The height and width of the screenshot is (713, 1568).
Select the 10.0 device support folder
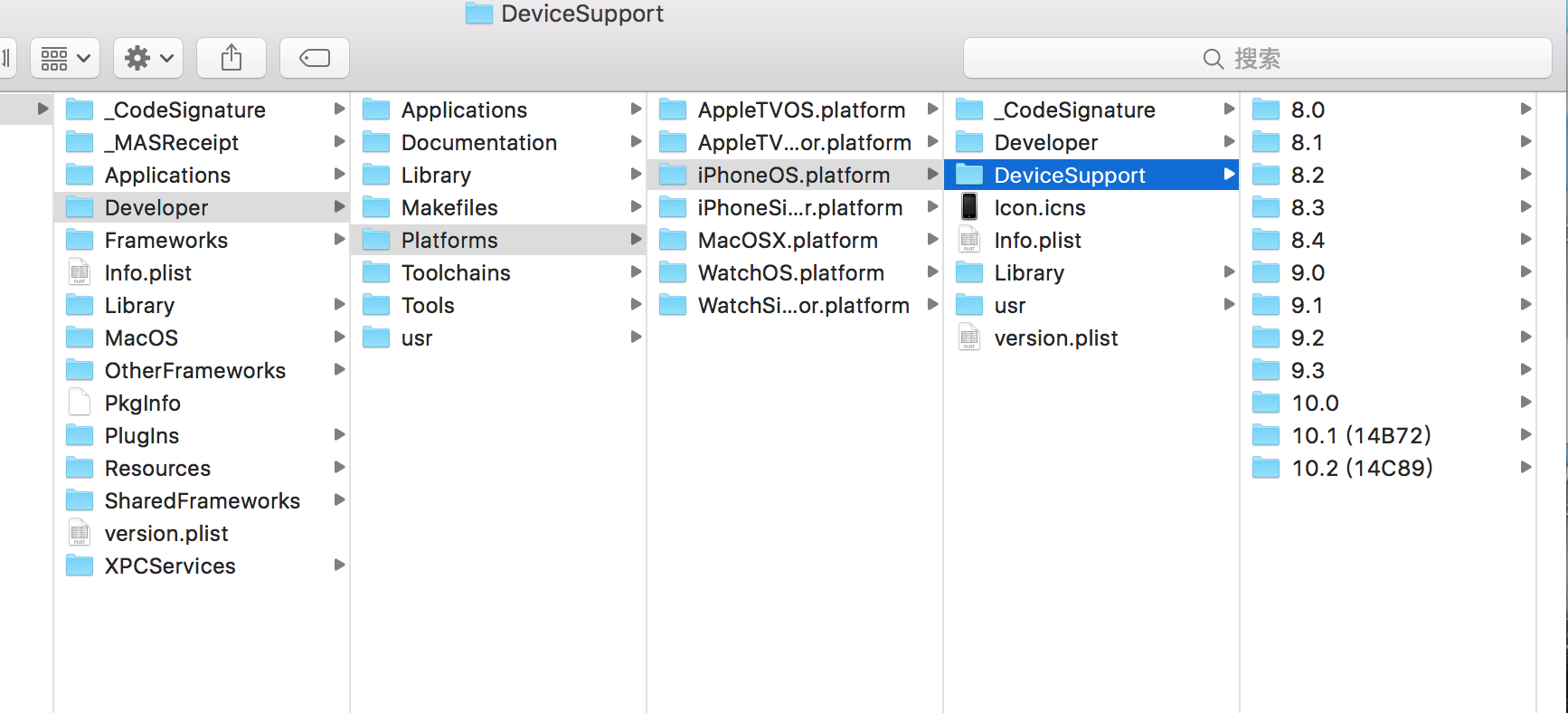1388,403
